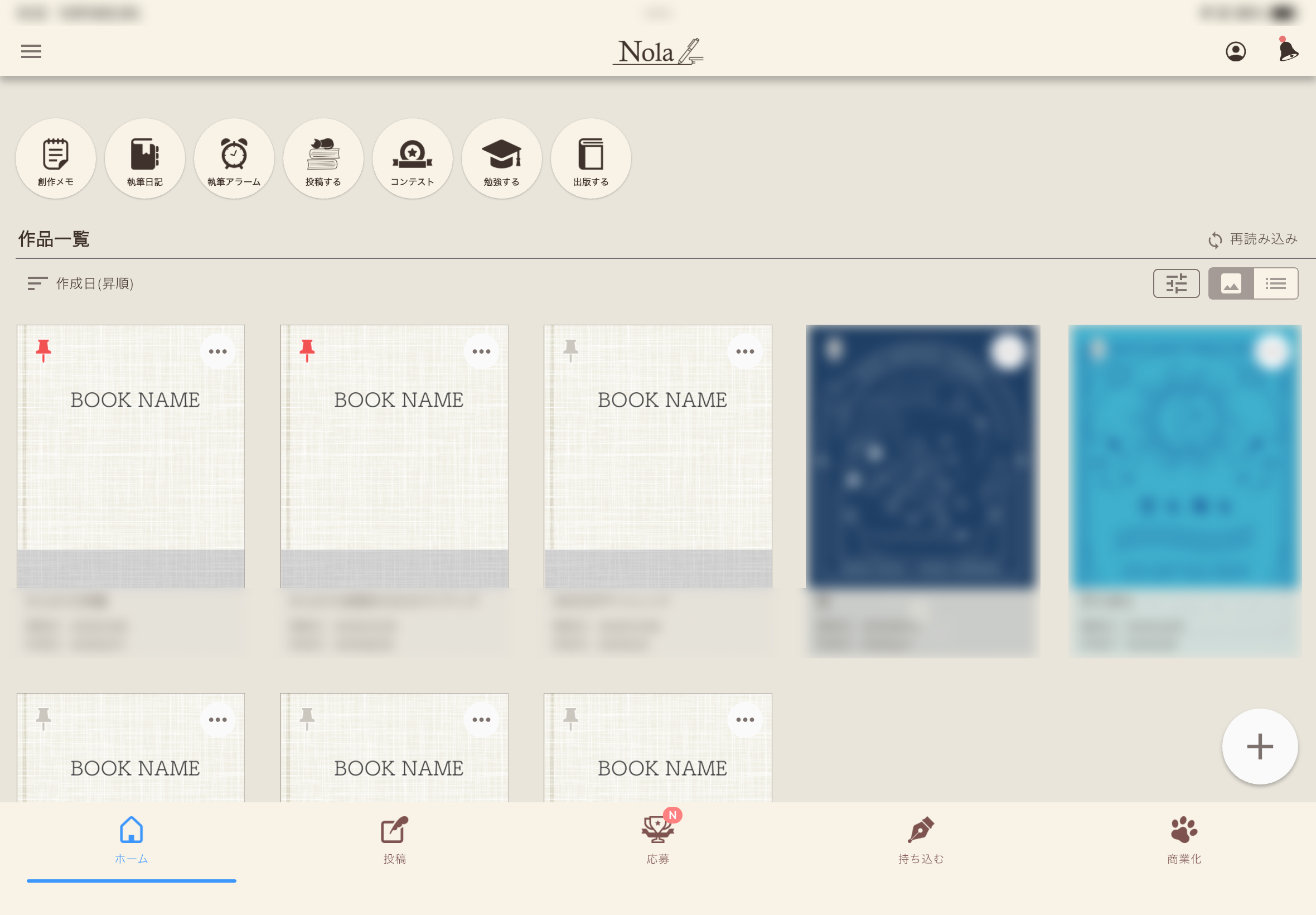Open the 執筆アラーム alarm clock icon

pos(234,159)
